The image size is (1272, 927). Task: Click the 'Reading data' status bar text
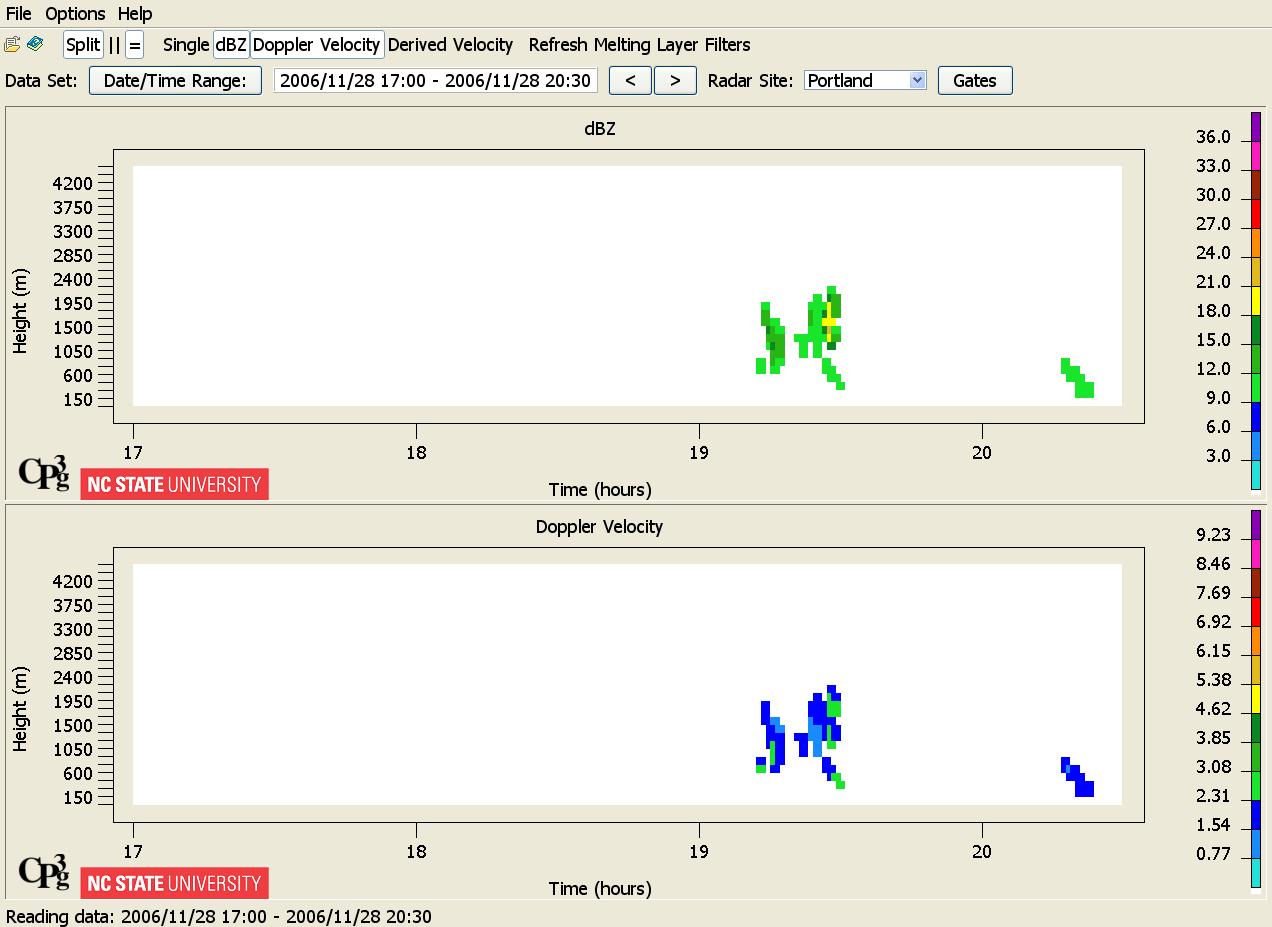(219, 916)
